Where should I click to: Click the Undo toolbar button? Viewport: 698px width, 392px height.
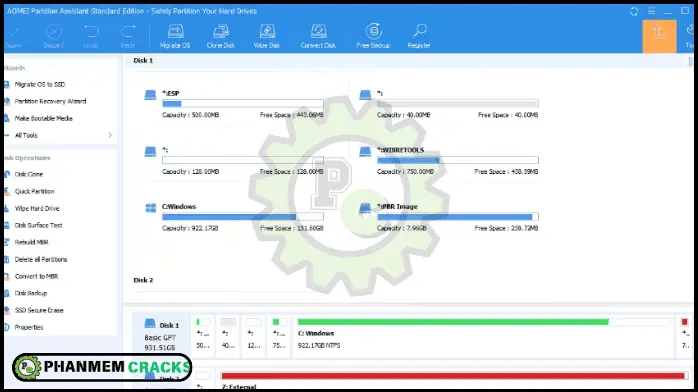[x=91, y=35]
